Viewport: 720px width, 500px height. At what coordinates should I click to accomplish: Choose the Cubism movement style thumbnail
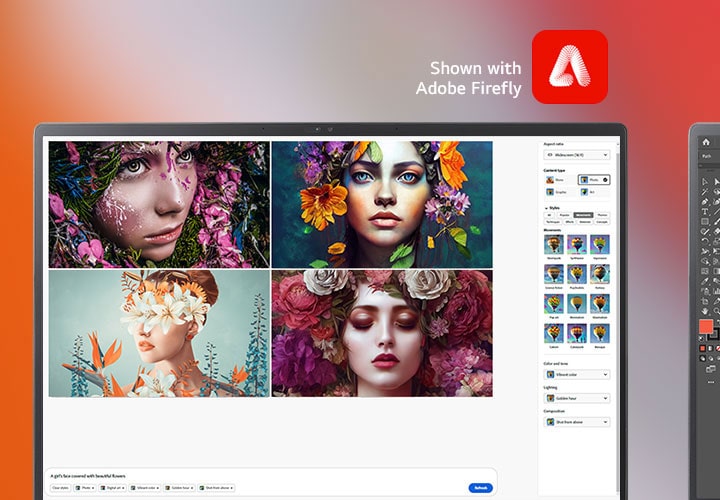click(x=553, y=333)
